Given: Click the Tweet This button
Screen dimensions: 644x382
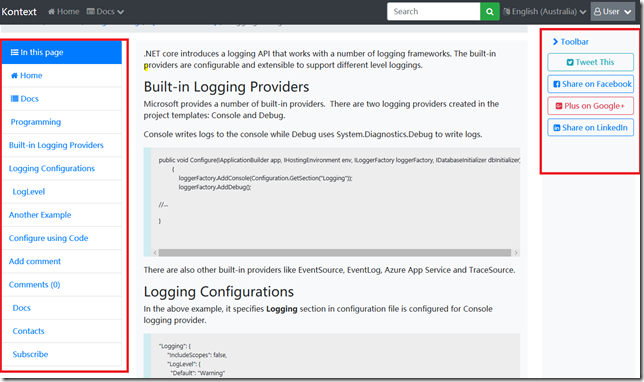Looking at the screenshot, I should [590, 62].
